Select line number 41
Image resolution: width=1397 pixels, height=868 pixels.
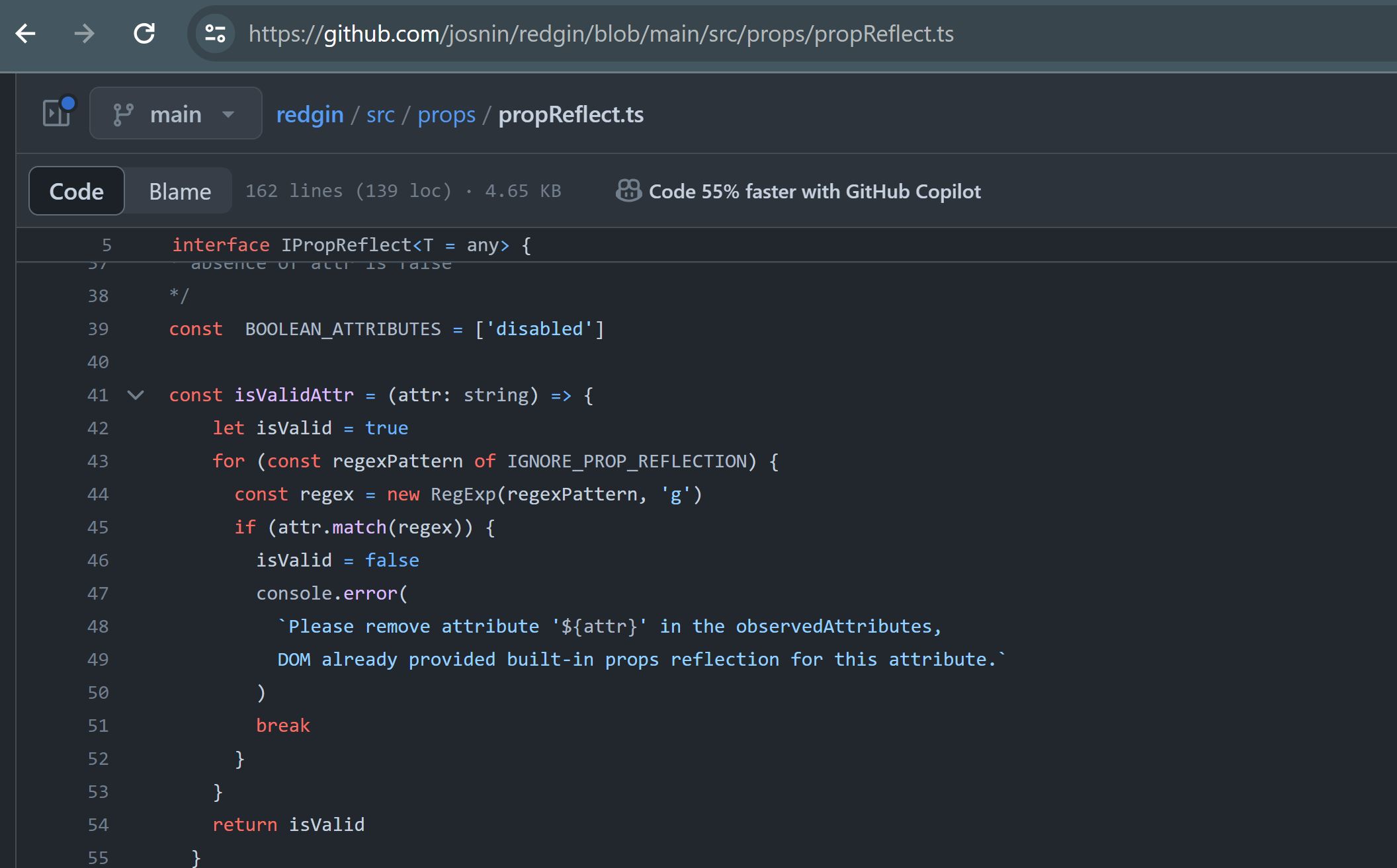click(98, 395)
